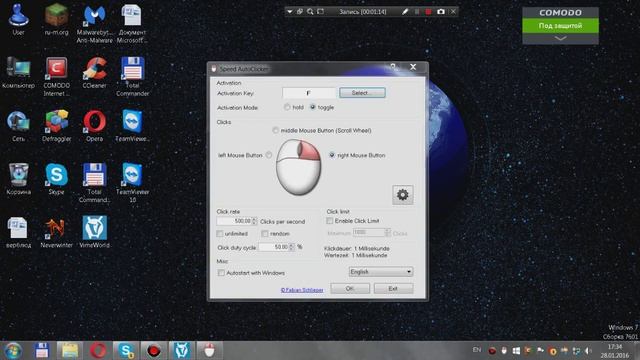This screenshot has width=640, height=360.
Task: Open the Skype desktop shortcut
Action: tap(56, 178)
